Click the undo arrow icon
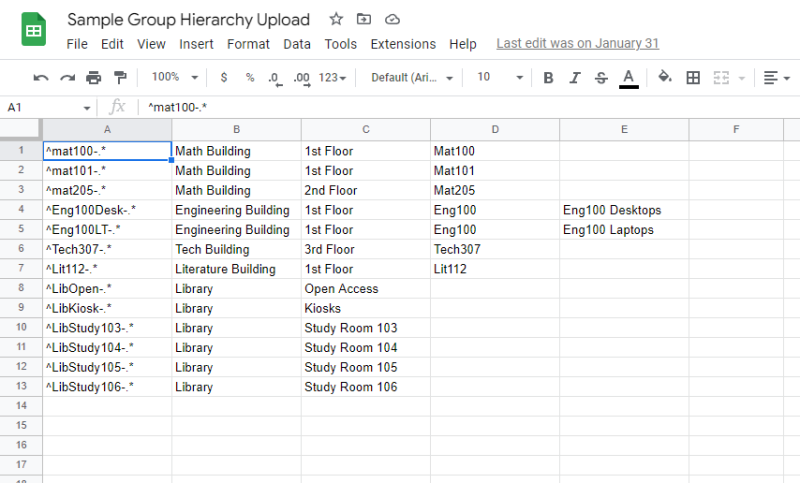800x483 pixels. (x=41, y=78)
